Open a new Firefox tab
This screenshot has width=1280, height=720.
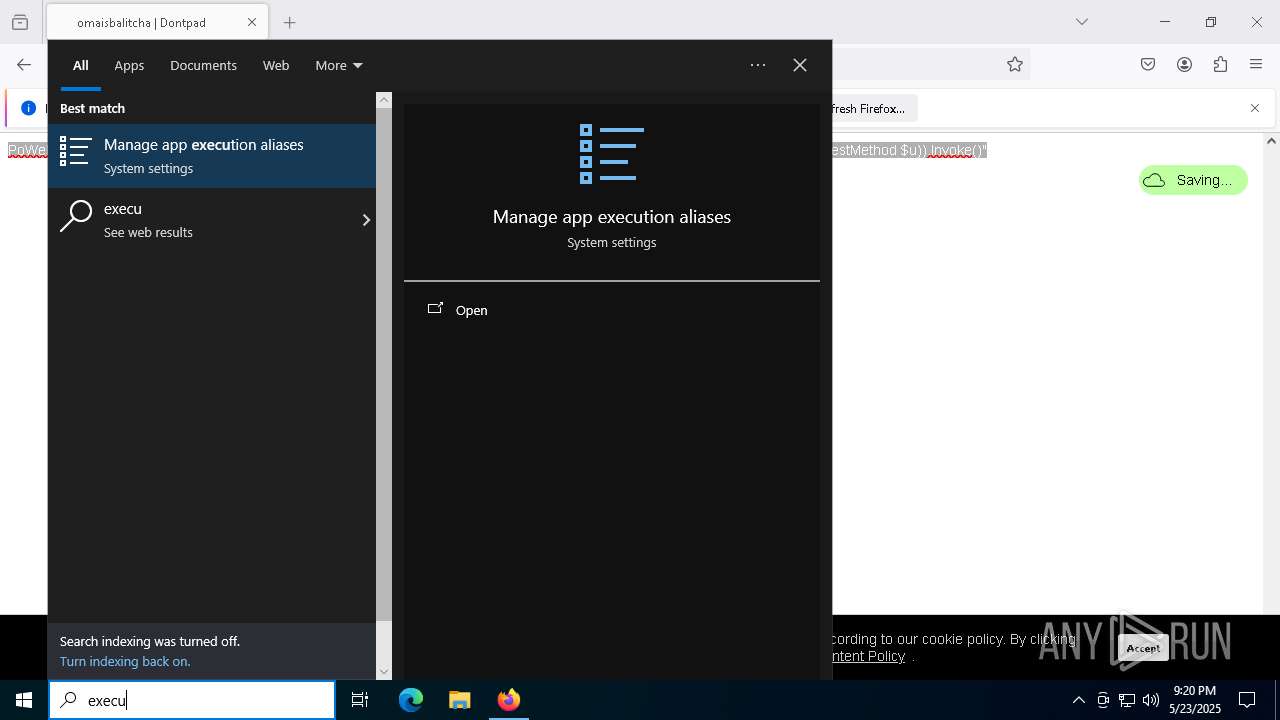coord(289,22)
